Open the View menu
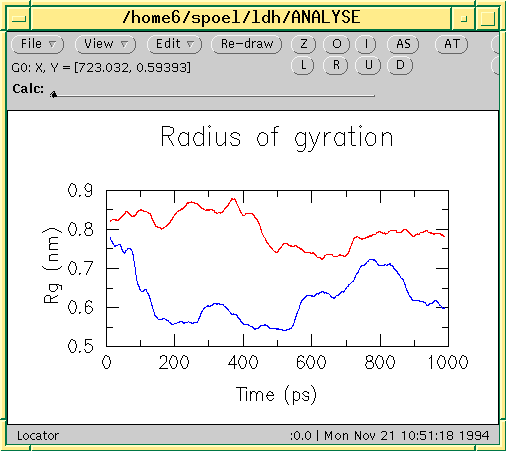Viewport: 506px width, 451px height. [105, 44]
